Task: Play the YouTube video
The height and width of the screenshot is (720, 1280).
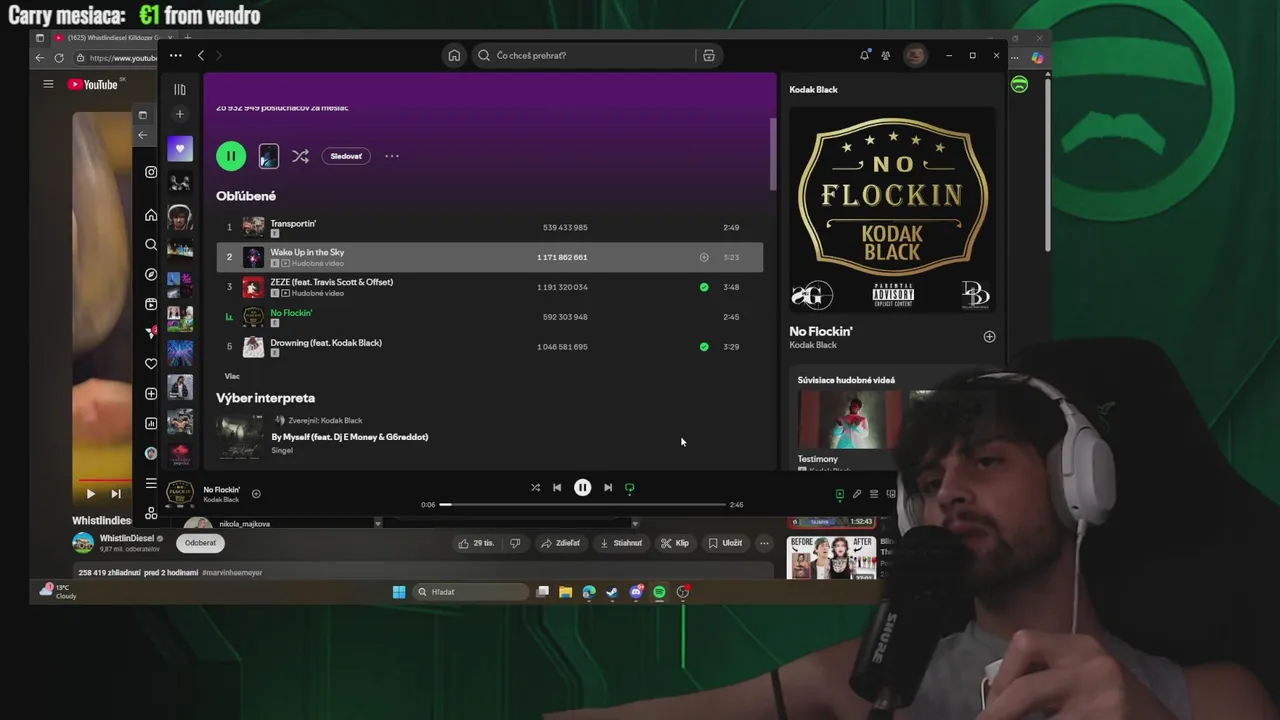Action: [x=90, y=493]
